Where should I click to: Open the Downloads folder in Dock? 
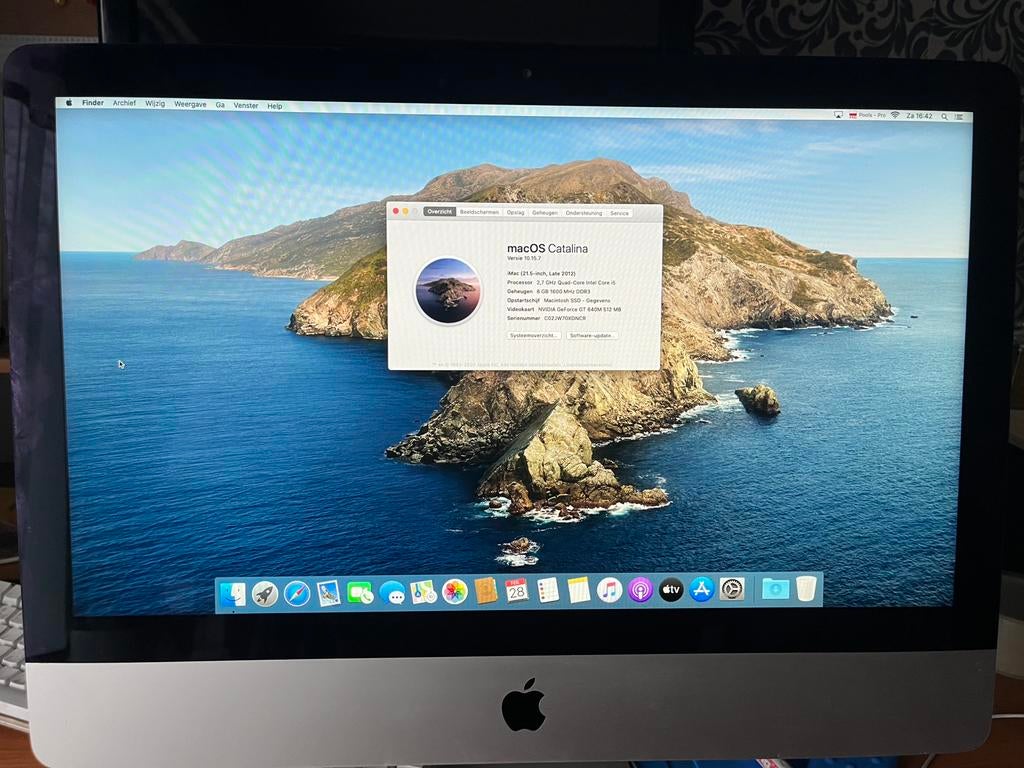775,588
